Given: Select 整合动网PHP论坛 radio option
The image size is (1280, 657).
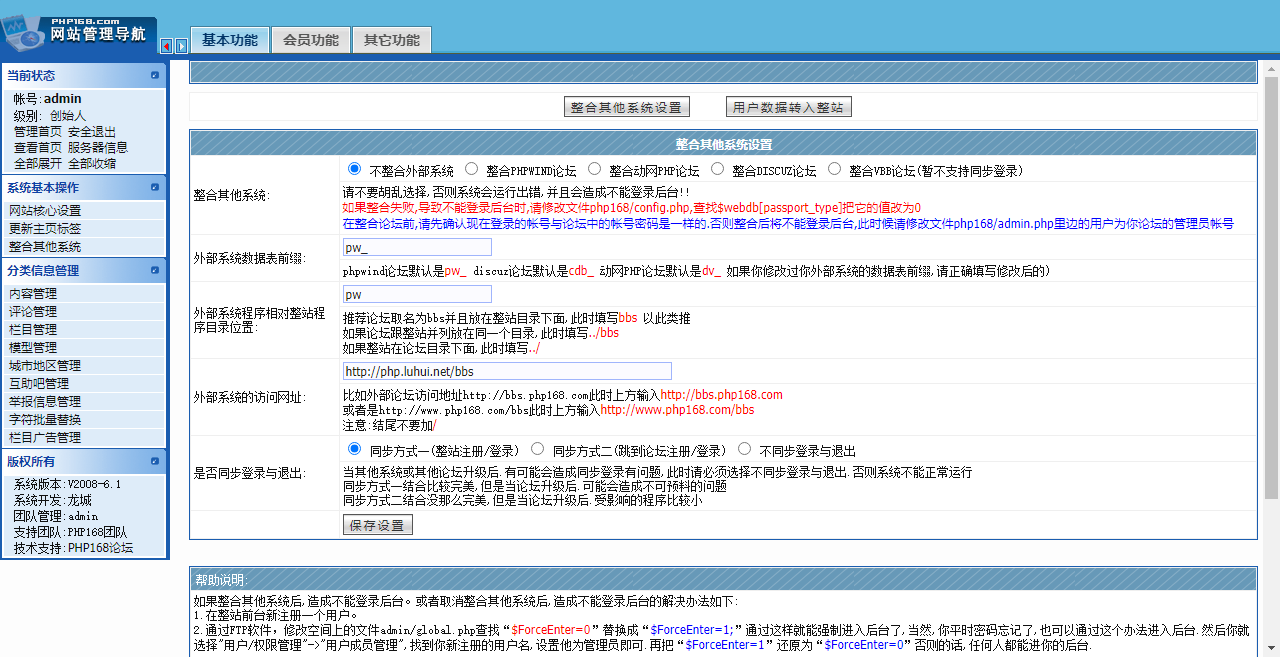Looking at the screenshot, I should 595,169.
